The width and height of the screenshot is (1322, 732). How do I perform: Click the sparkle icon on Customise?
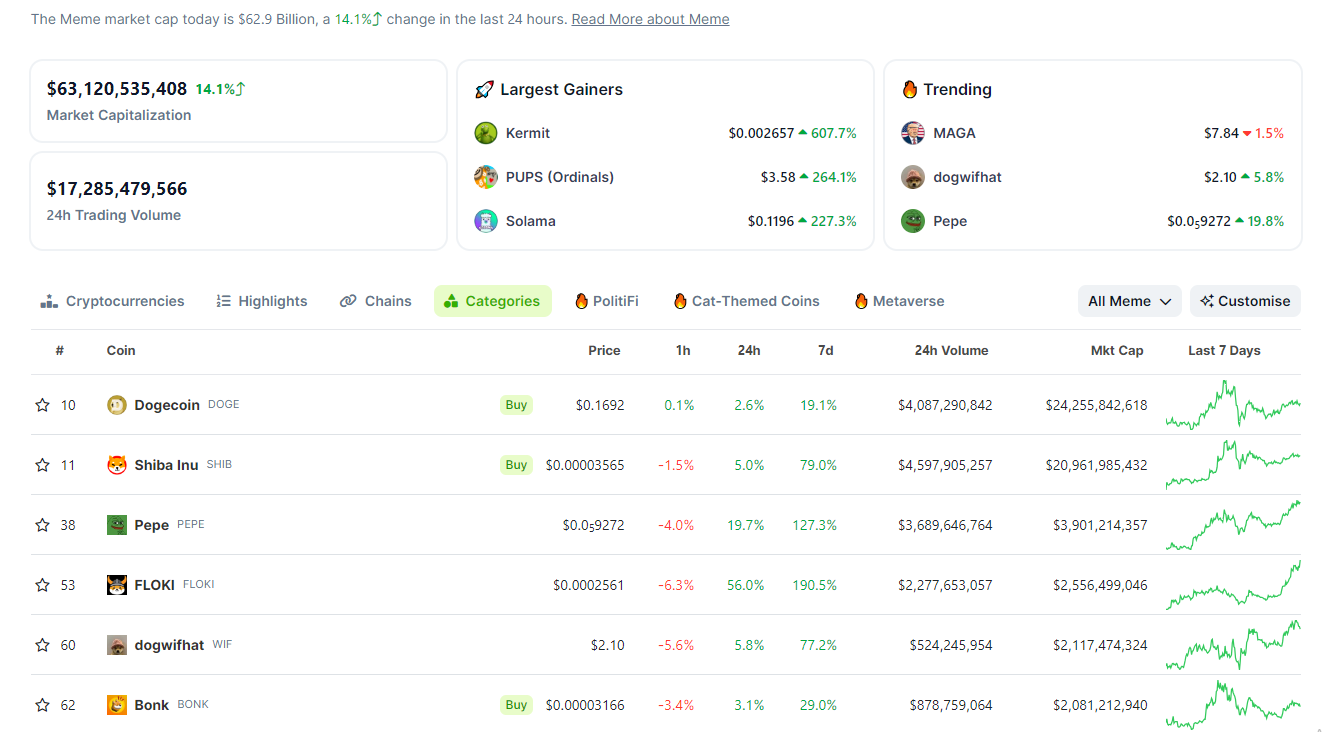[1207, 301]
